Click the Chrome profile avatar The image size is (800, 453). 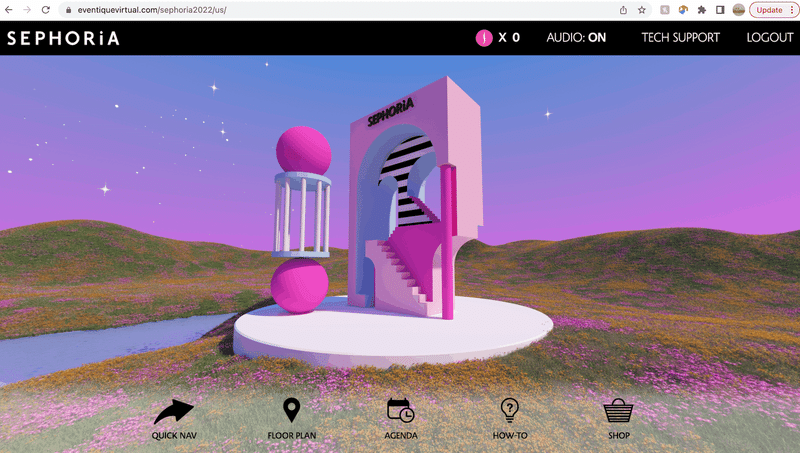coord(738,10)
